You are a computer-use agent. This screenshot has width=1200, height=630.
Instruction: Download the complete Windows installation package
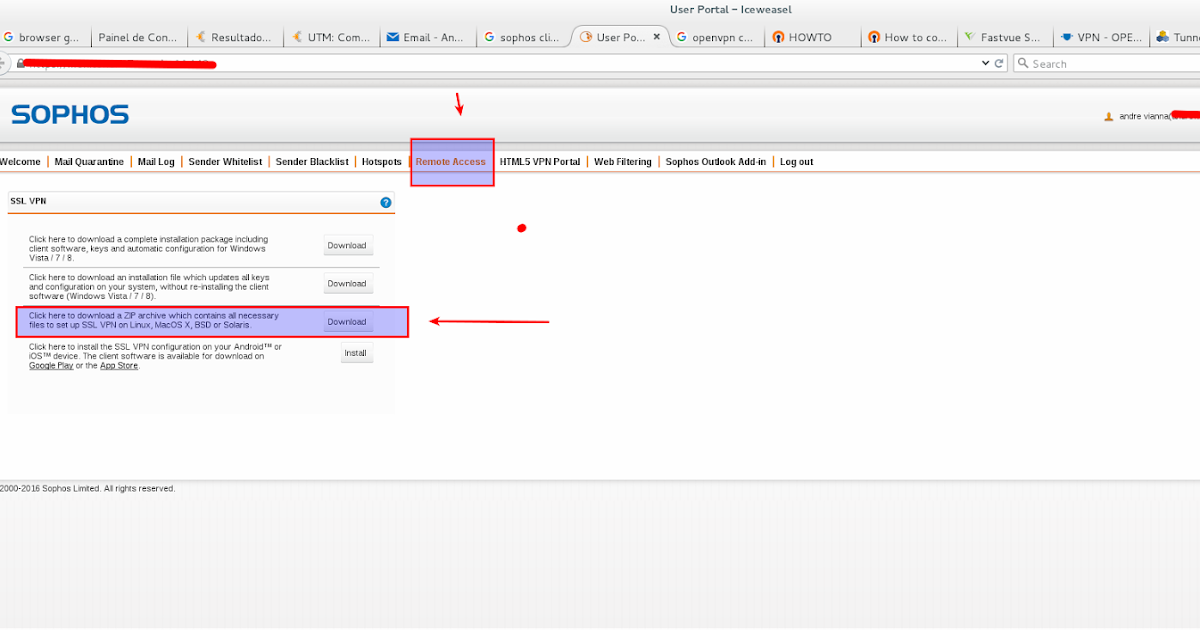[347, 245]
